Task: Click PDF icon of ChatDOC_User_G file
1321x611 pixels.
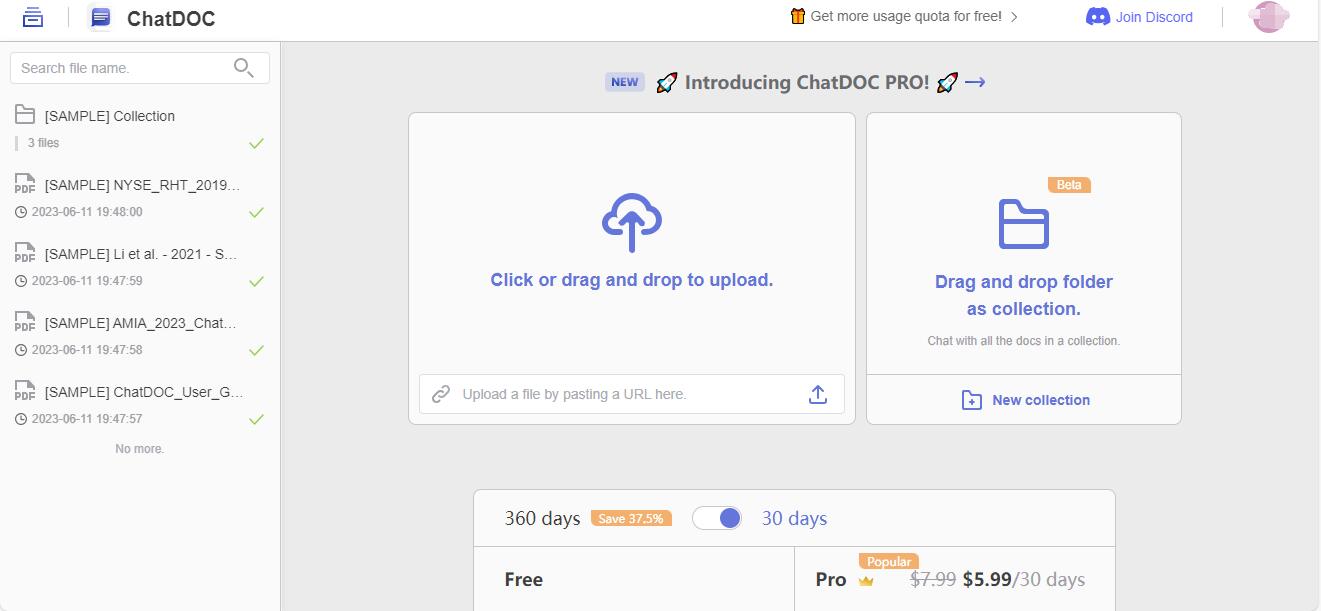Action: [25, 390]
